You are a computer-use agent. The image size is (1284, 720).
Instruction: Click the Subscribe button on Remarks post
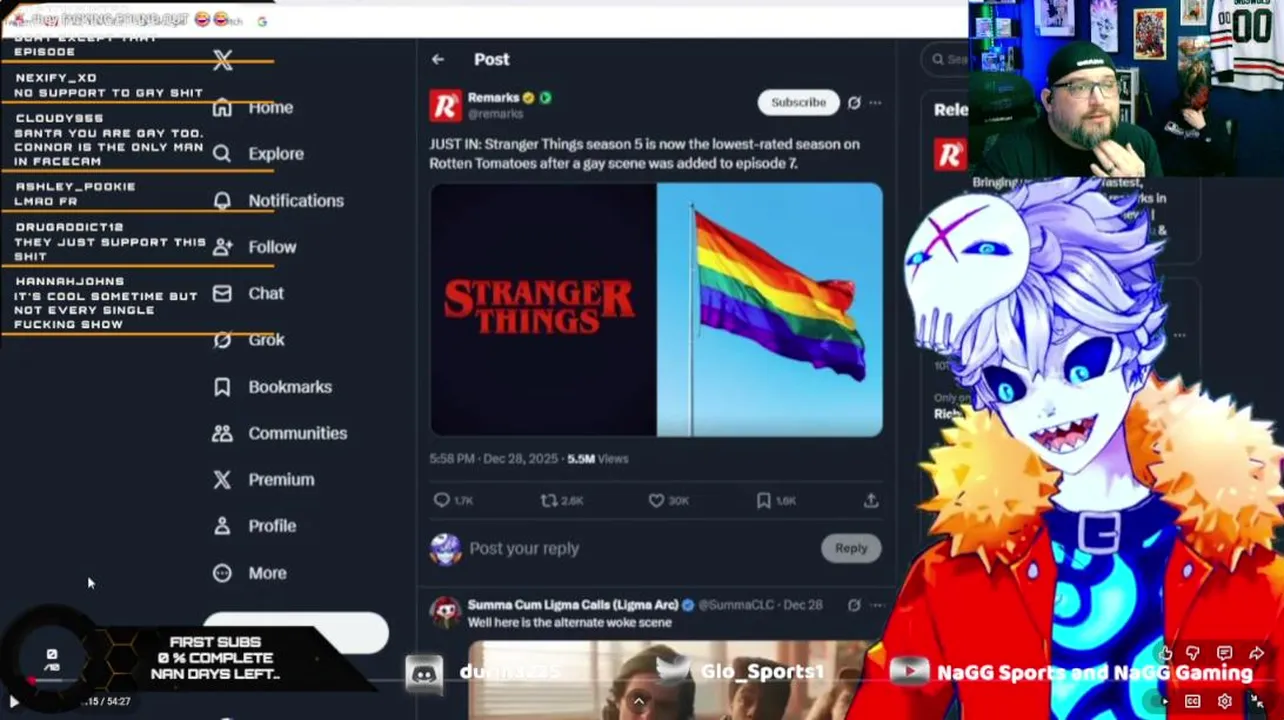[x=798, y=102]
